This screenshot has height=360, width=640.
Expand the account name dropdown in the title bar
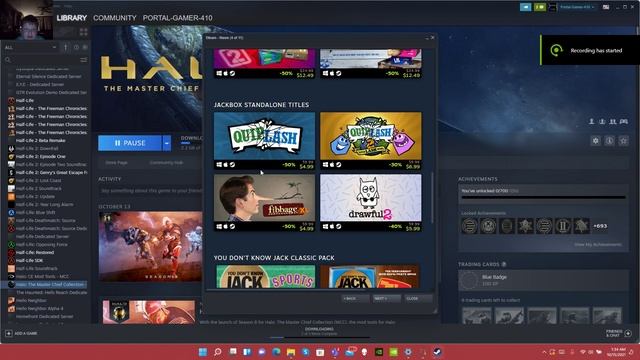[577, 7]
